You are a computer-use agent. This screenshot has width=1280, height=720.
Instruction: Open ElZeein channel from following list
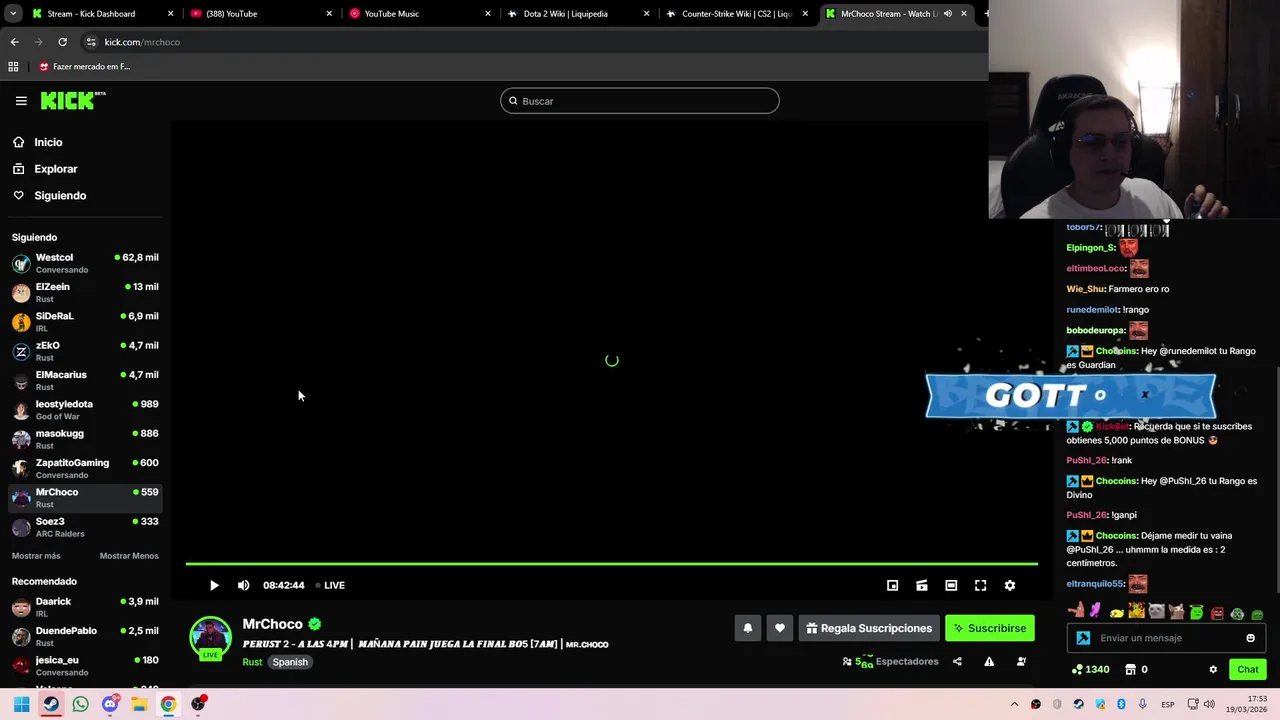pyautogui.click(x=85, y=292)
